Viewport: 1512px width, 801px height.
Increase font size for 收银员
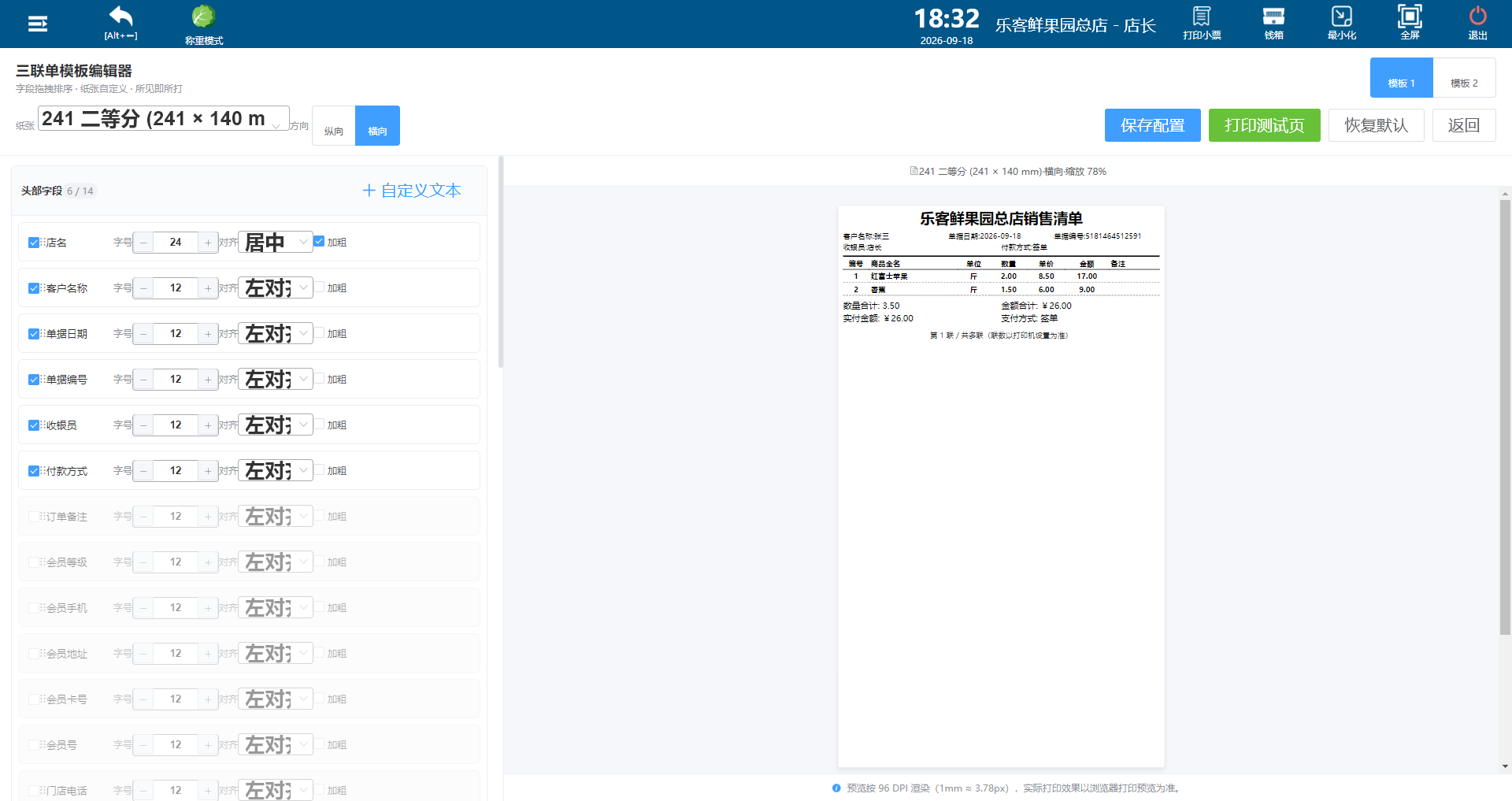pos(208,425)
